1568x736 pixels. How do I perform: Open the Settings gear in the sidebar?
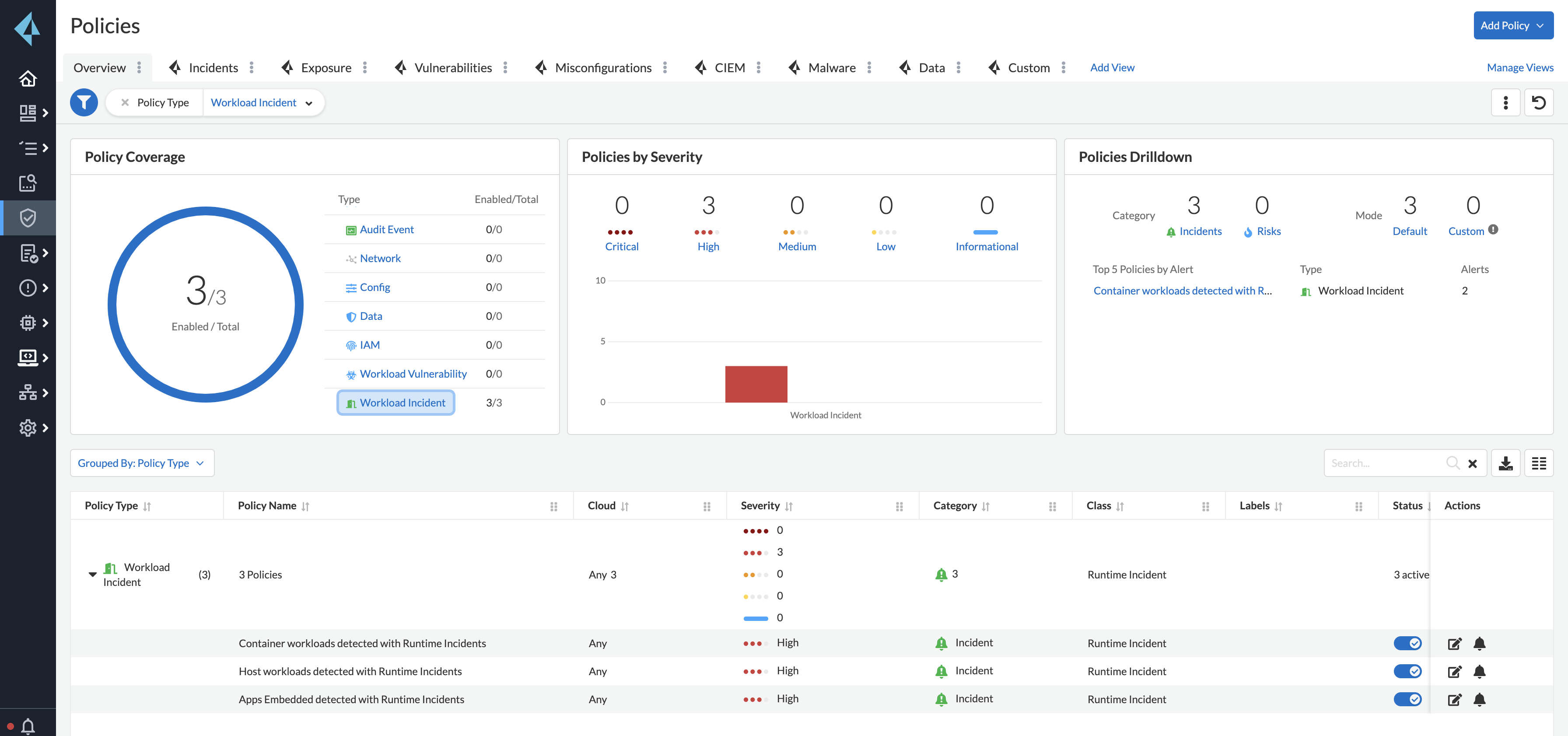click(28, 428)
